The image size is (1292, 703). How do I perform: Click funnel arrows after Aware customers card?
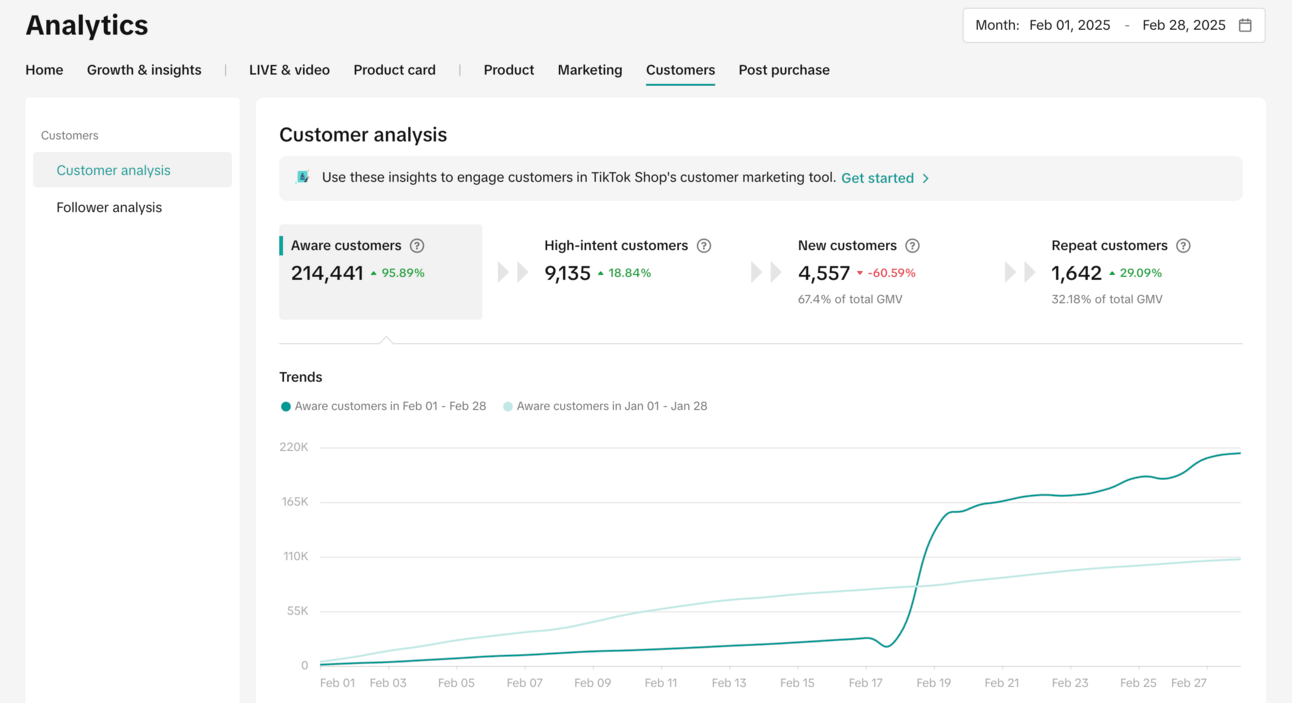(x=512, y=272)
